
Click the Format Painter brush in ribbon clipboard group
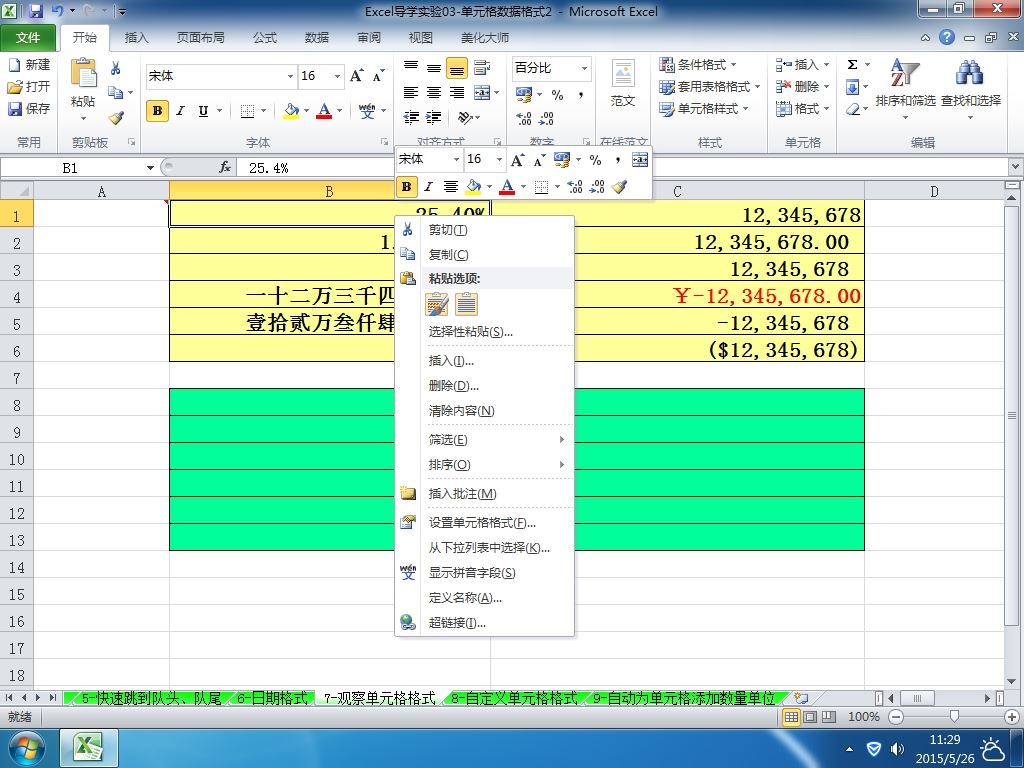click(x=117, y=118)
